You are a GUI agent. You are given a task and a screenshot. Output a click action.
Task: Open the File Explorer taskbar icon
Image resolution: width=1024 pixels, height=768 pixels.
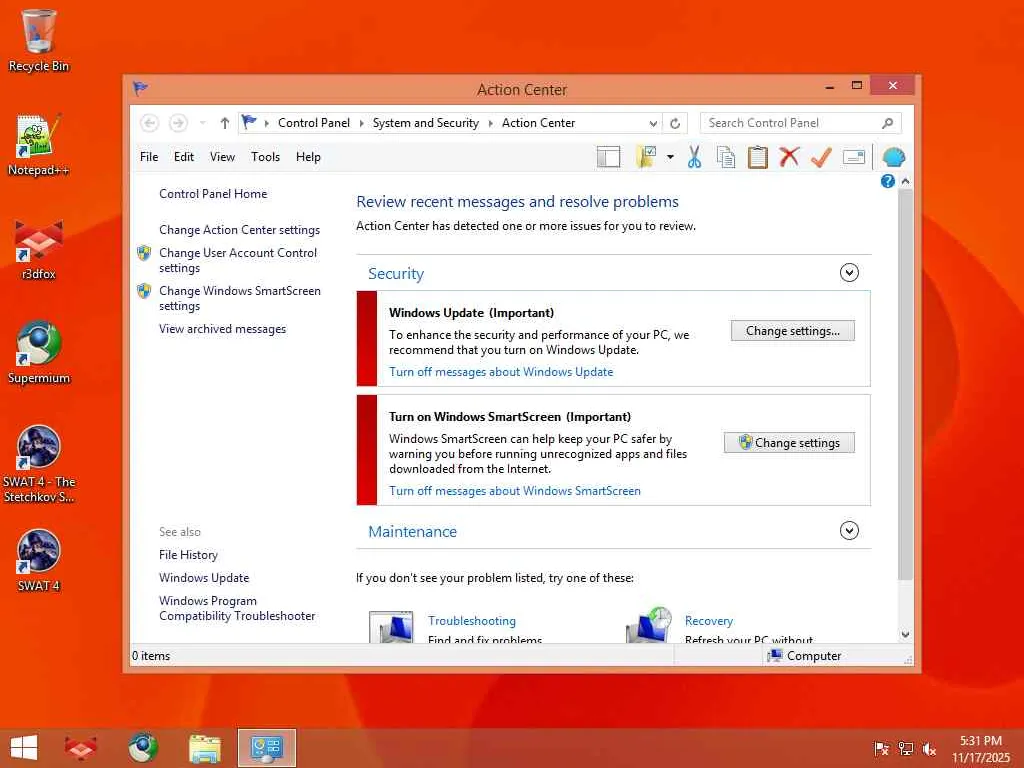coord(204,748)
